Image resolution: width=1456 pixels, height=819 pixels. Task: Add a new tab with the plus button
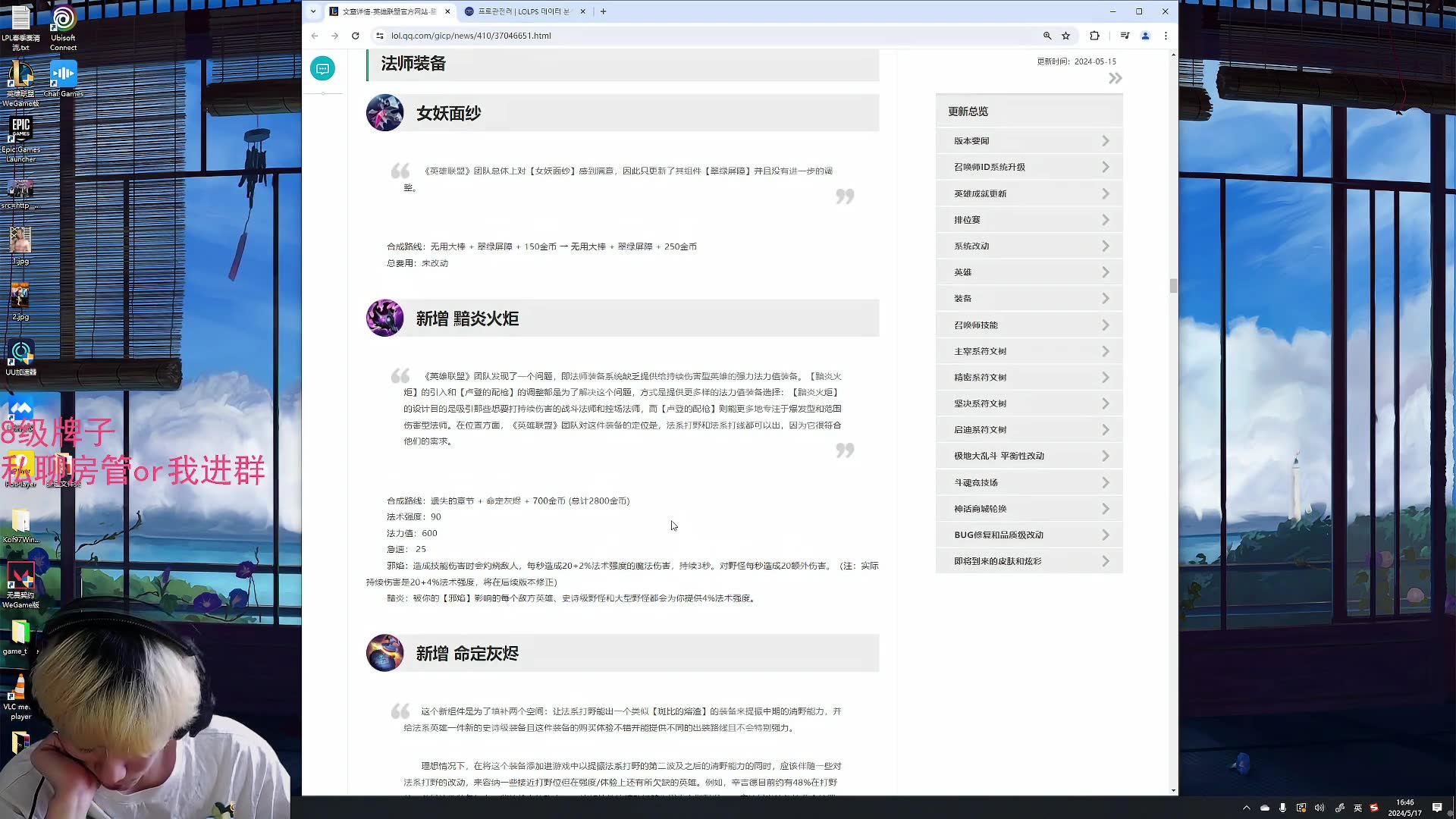click(x=603, y=11)
